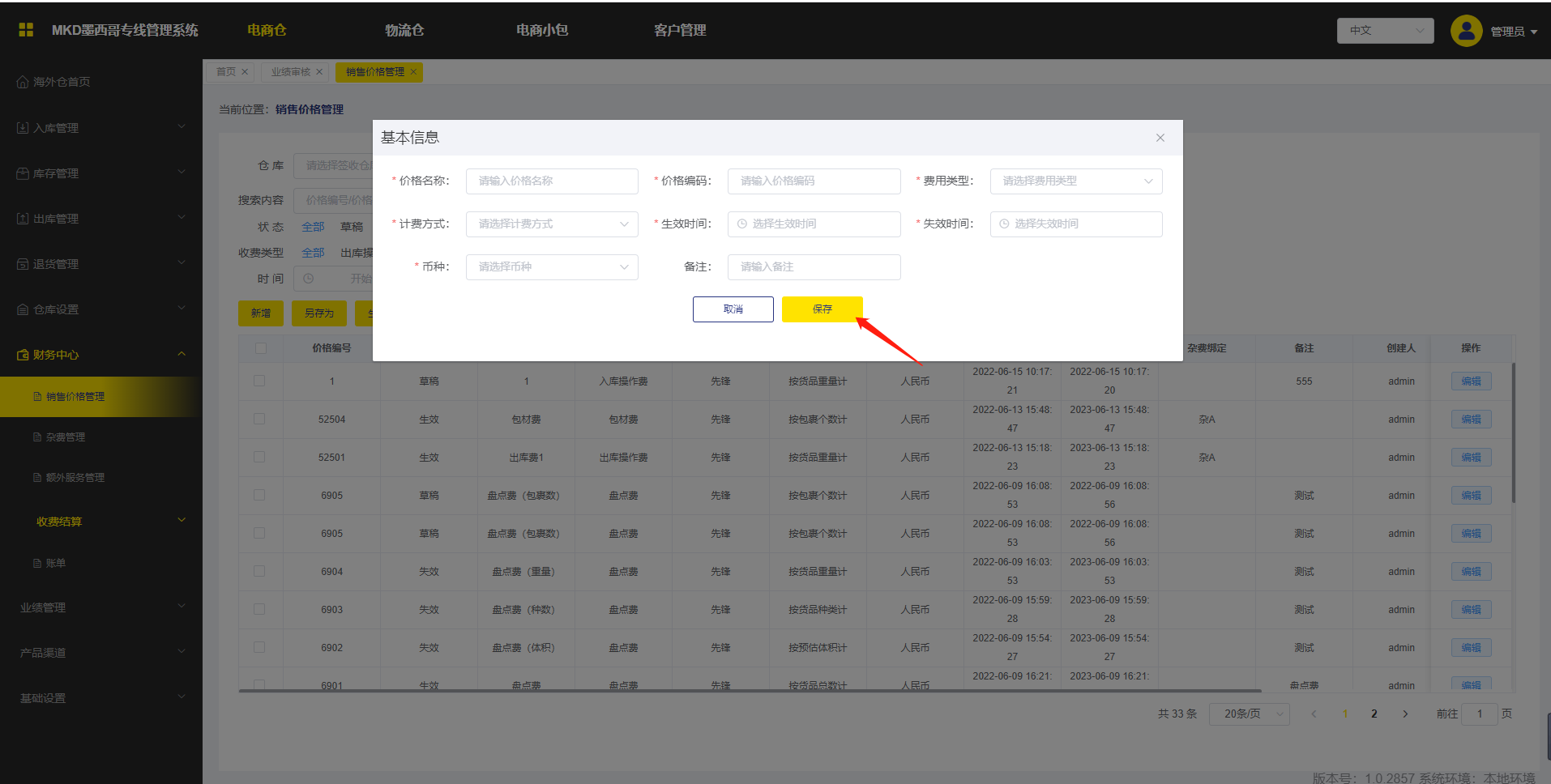Screen dimensions: 1551x784
Task: Check the checkbox for row 52504
Action: coord(259,420)
